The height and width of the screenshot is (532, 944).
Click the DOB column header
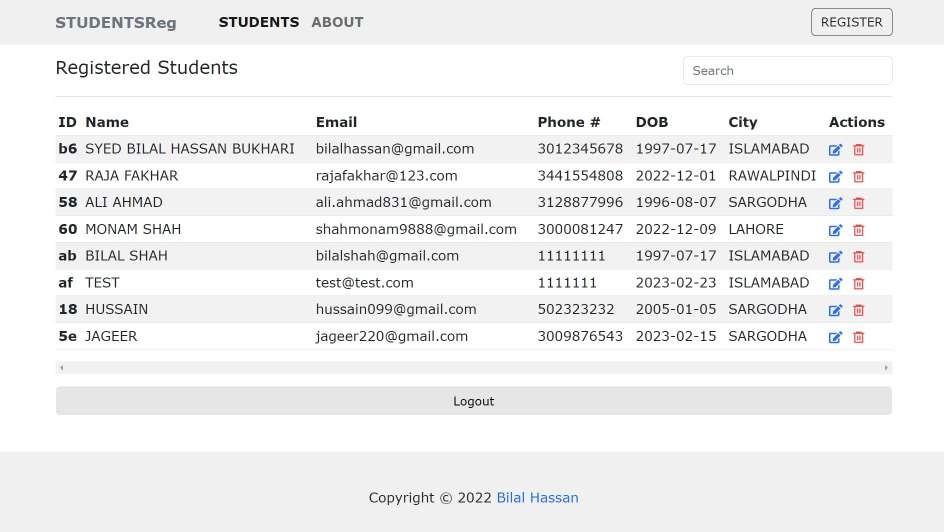[x=652, y=122]
